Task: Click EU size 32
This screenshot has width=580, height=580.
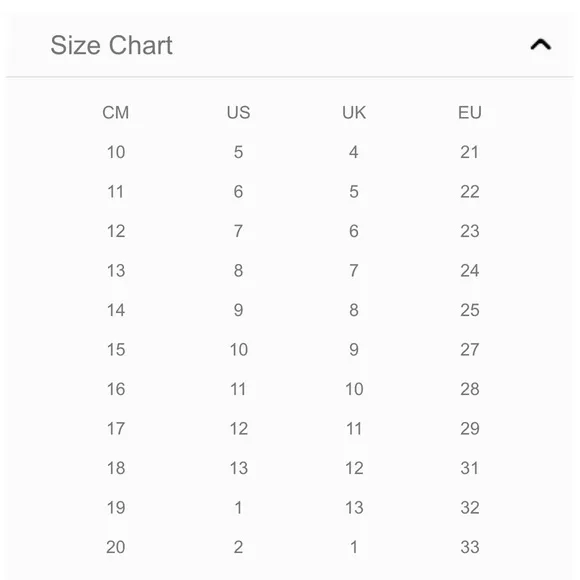Action: pos(470,508)
